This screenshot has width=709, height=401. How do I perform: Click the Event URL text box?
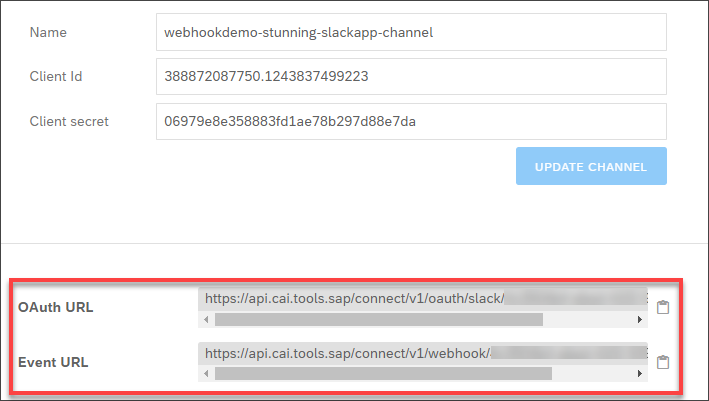click(x=423, y=354)
